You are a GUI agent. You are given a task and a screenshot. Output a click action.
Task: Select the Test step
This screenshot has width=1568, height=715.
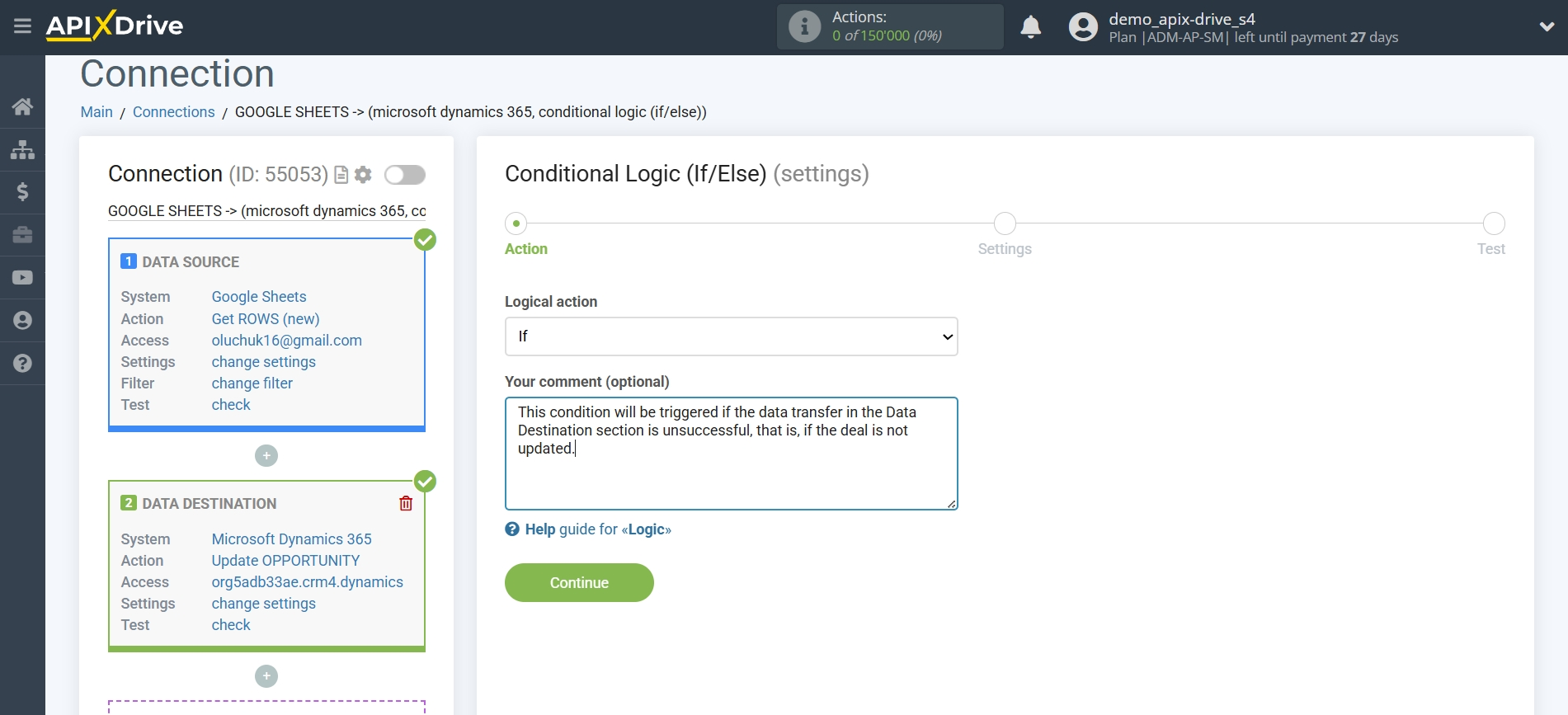coord(1494,223)
